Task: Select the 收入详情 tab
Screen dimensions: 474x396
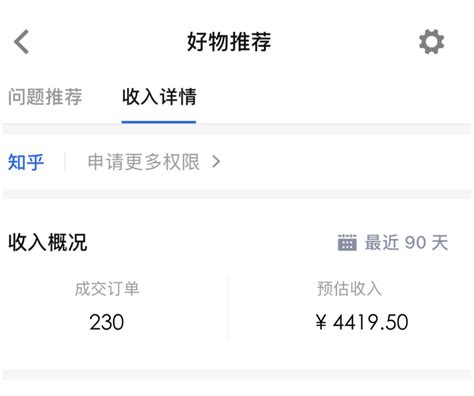Action: tap(159, 97)
